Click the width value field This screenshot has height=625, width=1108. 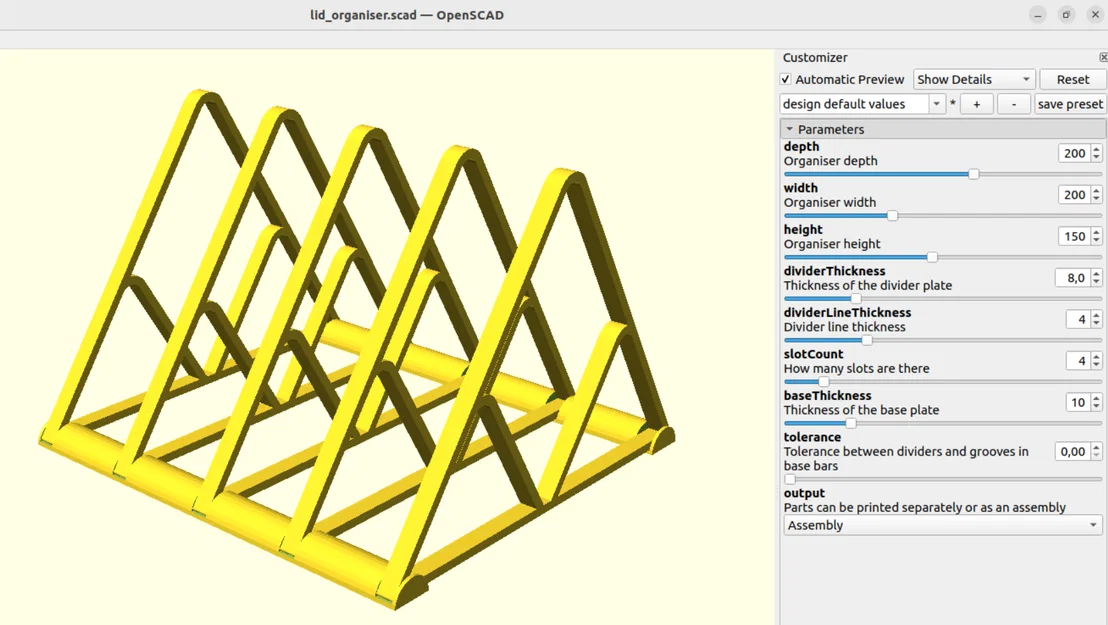click(1074, 195)
